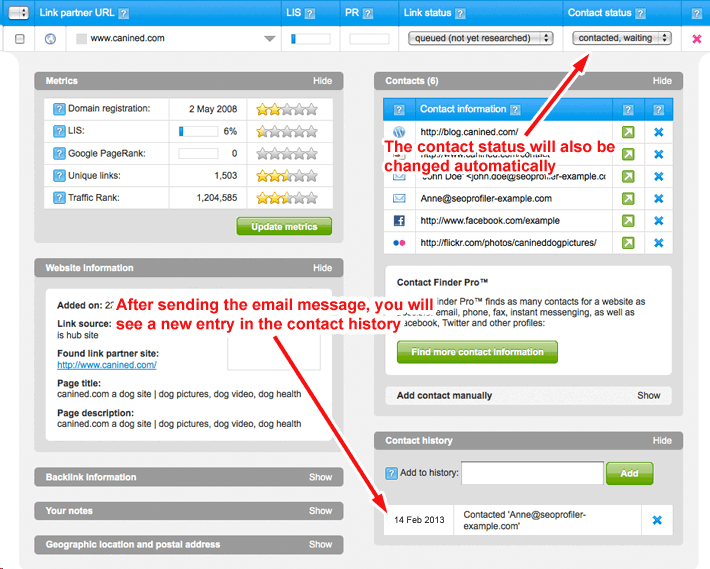Click the Flickr icon in contacts list
Image resolution: width=710 pixels, height=569 pixels.
[x=399, y=243]
